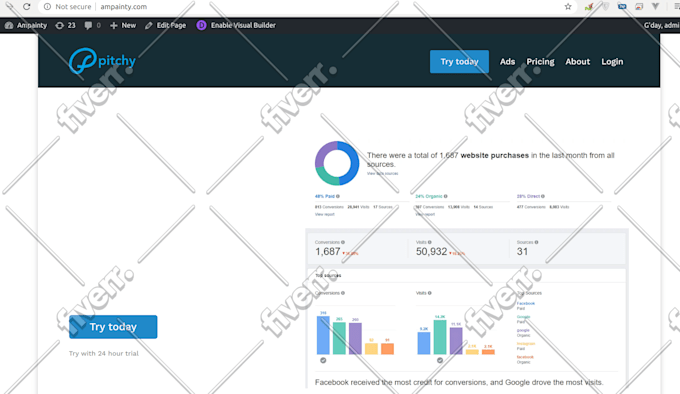Open the Pricing nav link
The image size is (680, 394).
point(540,62)
